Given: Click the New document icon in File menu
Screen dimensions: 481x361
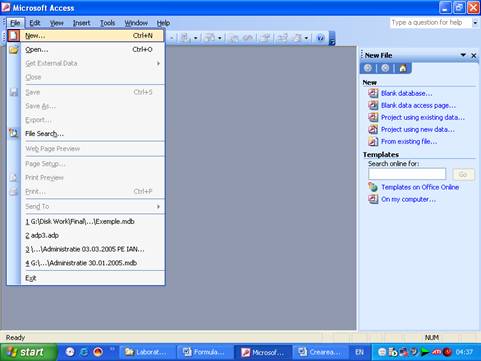Looking at the screenshot, I should pos(13,35).
